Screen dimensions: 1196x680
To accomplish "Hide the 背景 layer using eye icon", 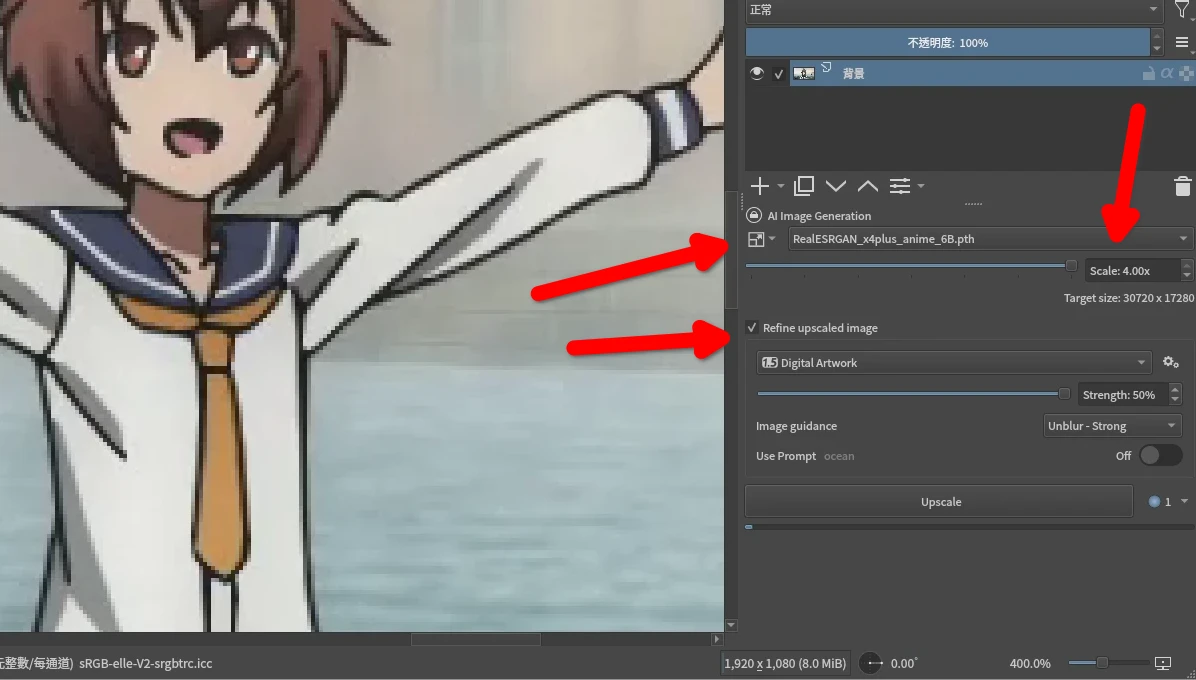I will [758, 73].
